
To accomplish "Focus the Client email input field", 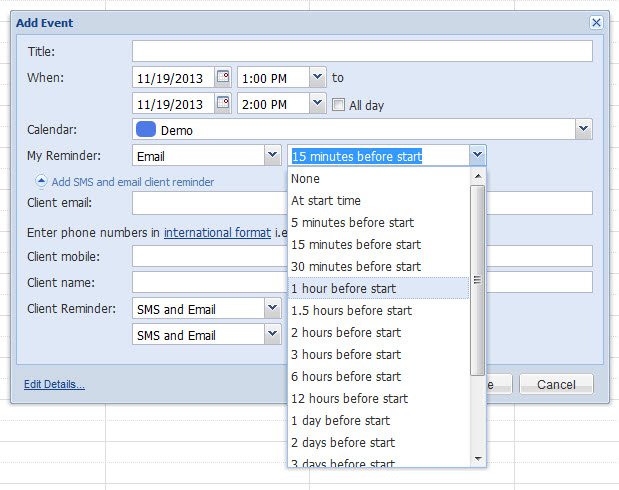I will pyautogui.click(x=210, y=203).
